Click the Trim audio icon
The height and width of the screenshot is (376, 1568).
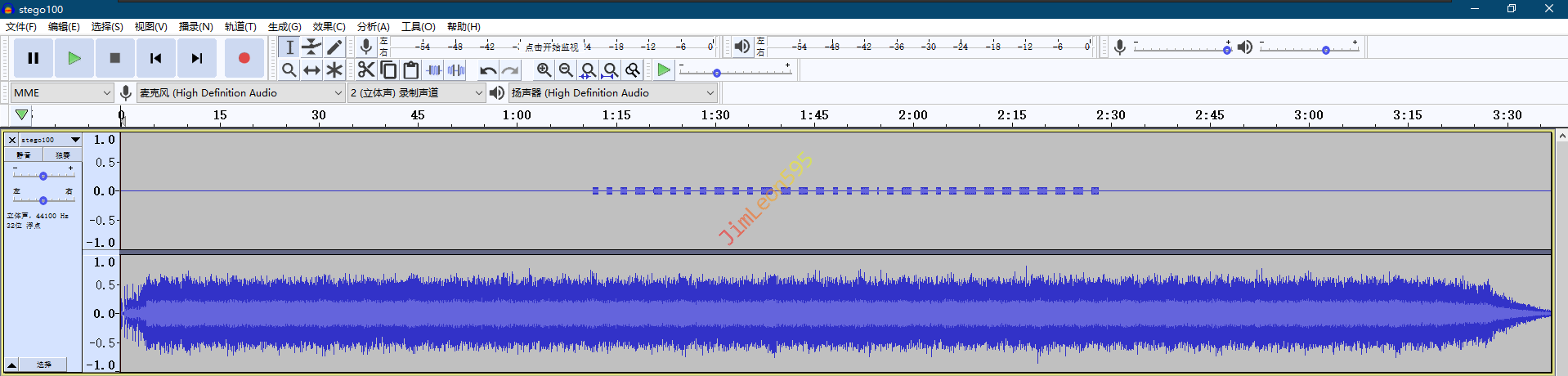tap(434, 70)
